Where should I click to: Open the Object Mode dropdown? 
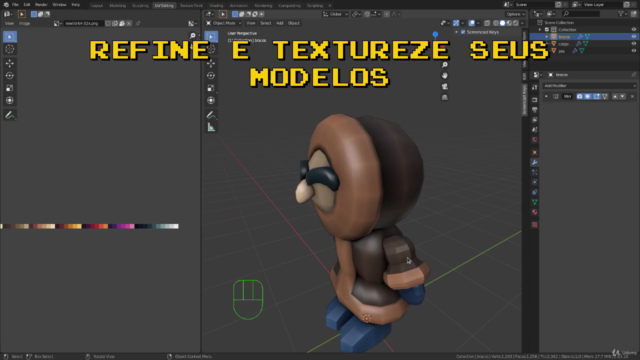[x=224, y=23]
